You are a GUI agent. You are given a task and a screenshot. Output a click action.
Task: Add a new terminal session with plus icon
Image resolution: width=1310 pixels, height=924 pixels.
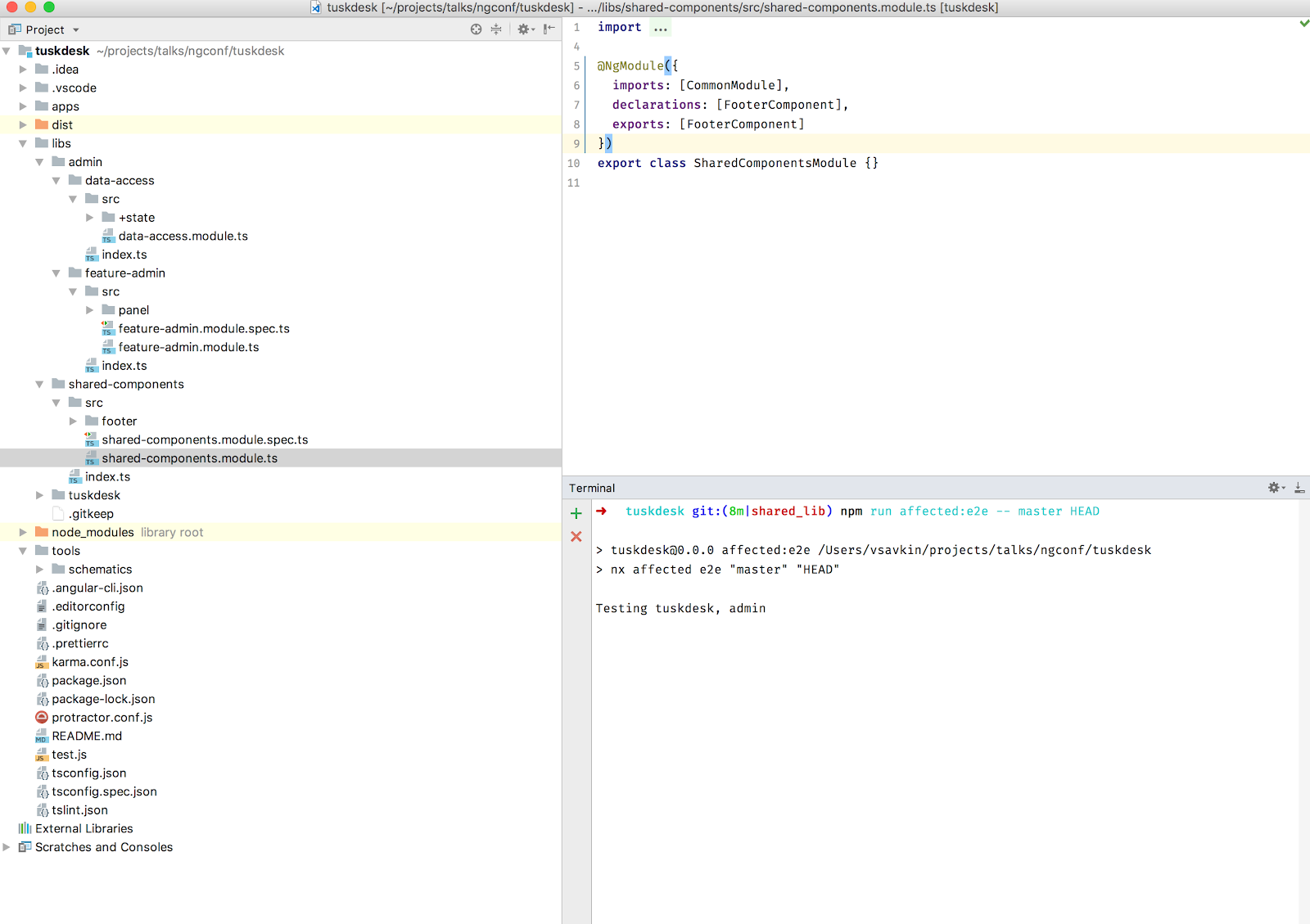(576, 513)
